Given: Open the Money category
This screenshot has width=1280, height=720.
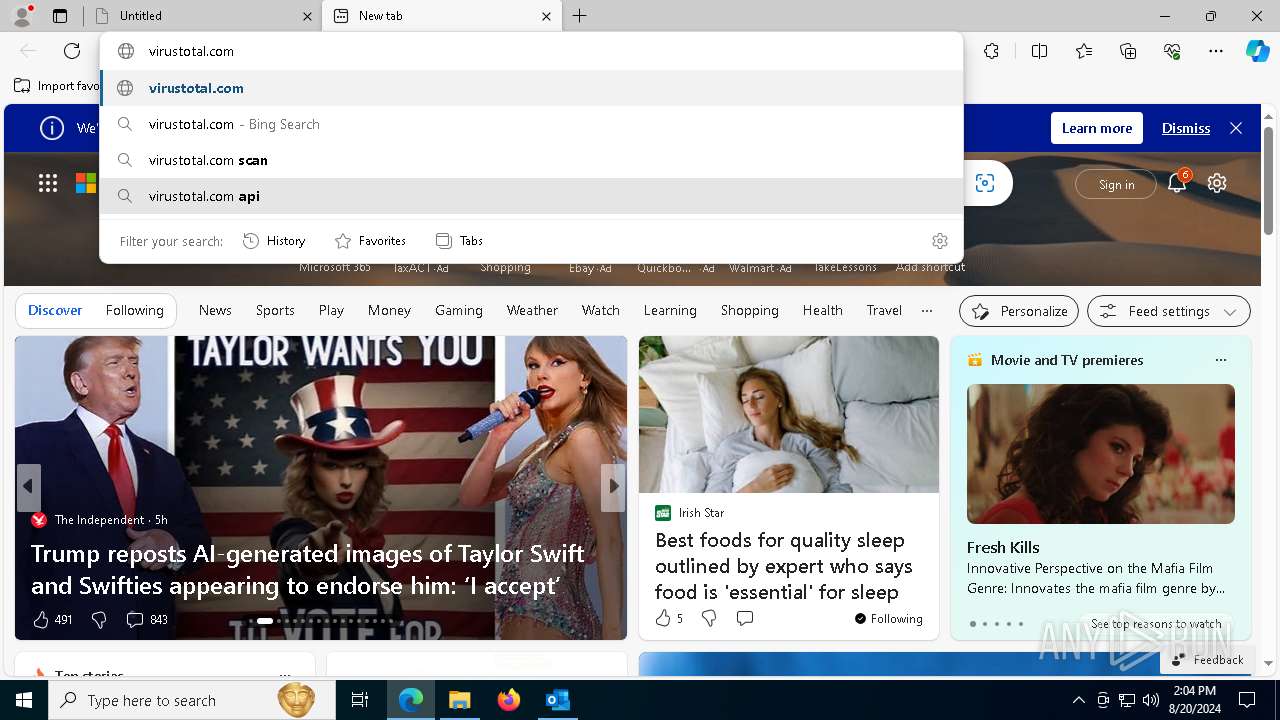Looking at the screenshot, I should click(x=389, y=311).
